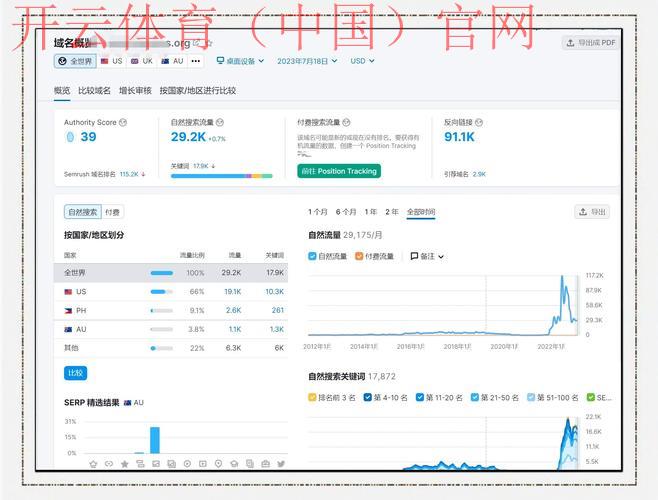Image resolution: width=658 pixels, height=500 pixels.
Task: Select the UK region button in the top bar
Action: 142,61
